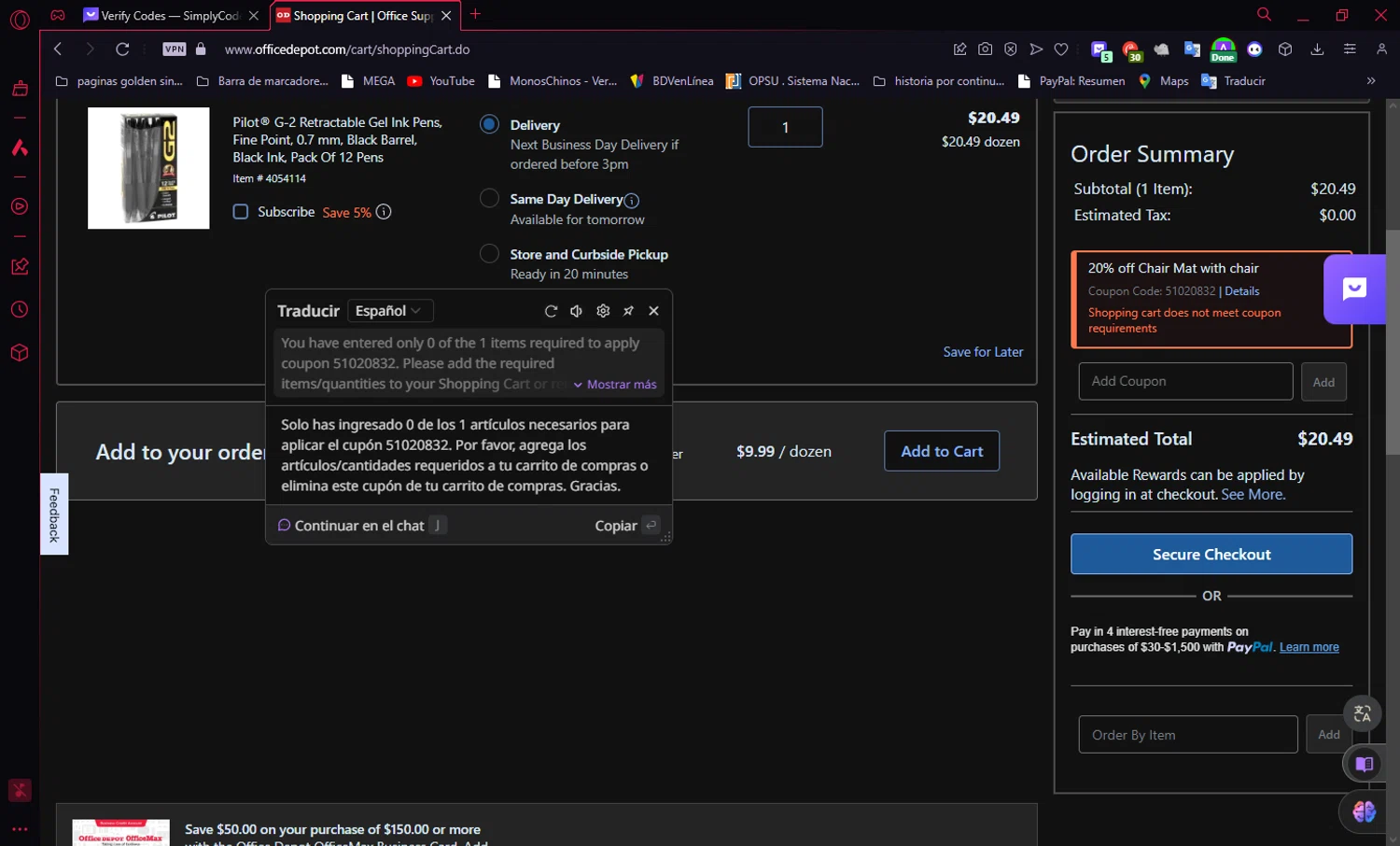Go back to the previous page
The height and width of the screenshot is (846, 1400).
click(58, 49)
